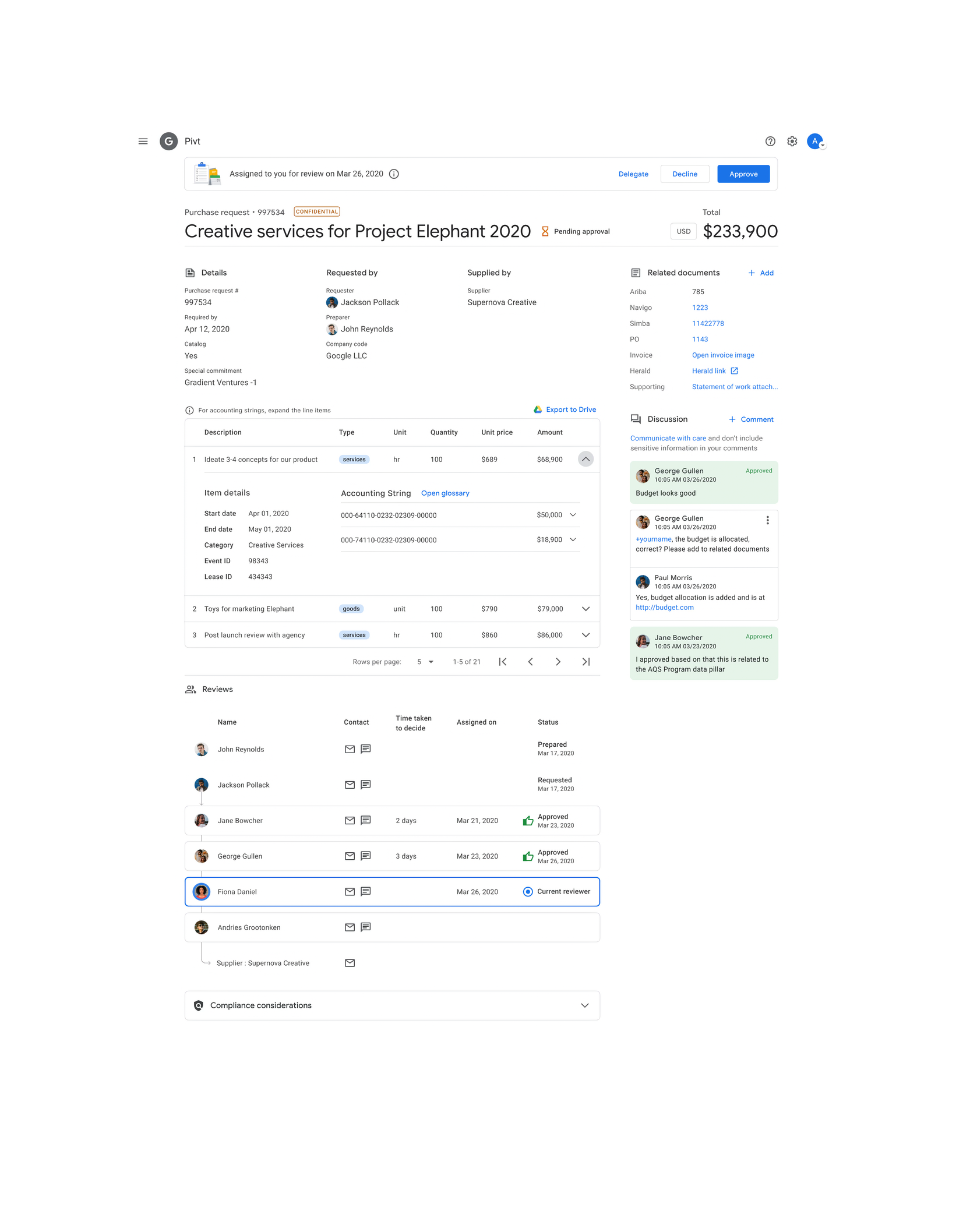Open the accounting string glossary
This screenshot has height=1232, width=963.
(x=445, y=493)
